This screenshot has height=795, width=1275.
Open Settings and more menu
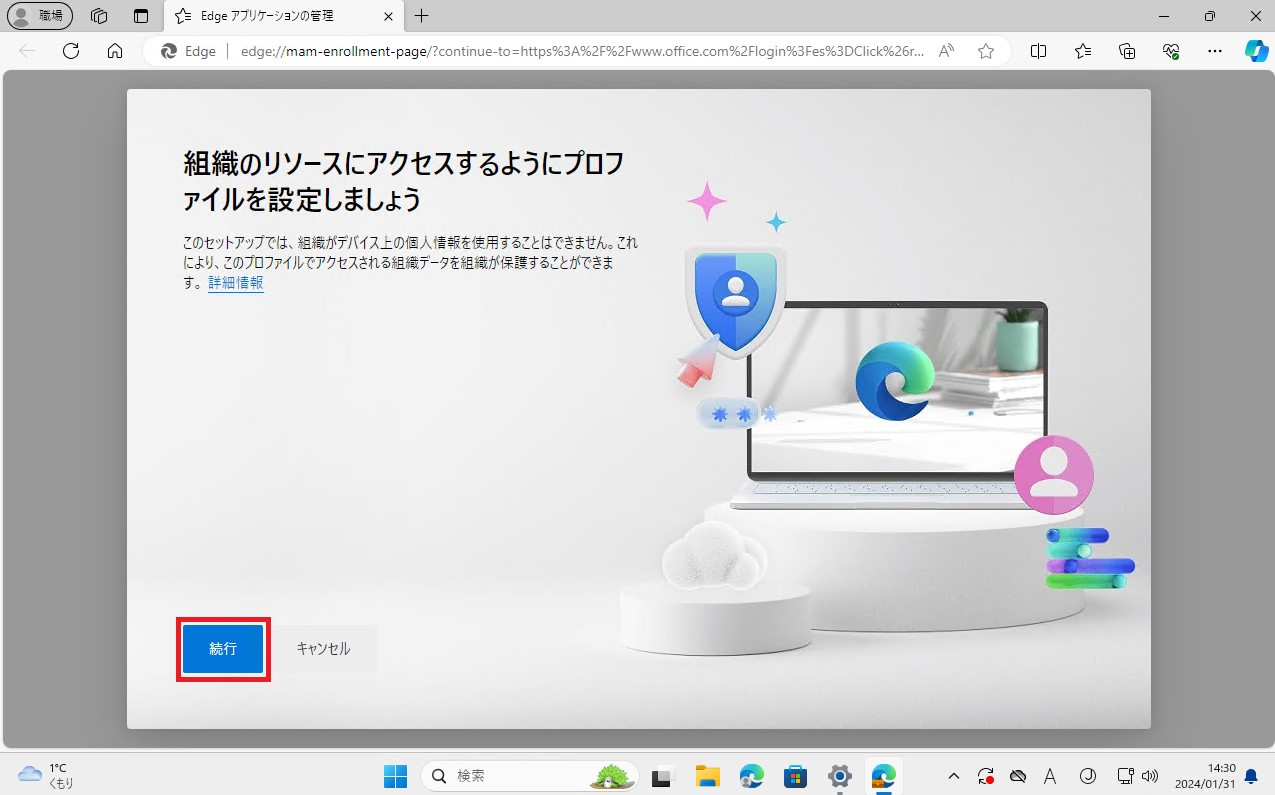coord(1215,51)
